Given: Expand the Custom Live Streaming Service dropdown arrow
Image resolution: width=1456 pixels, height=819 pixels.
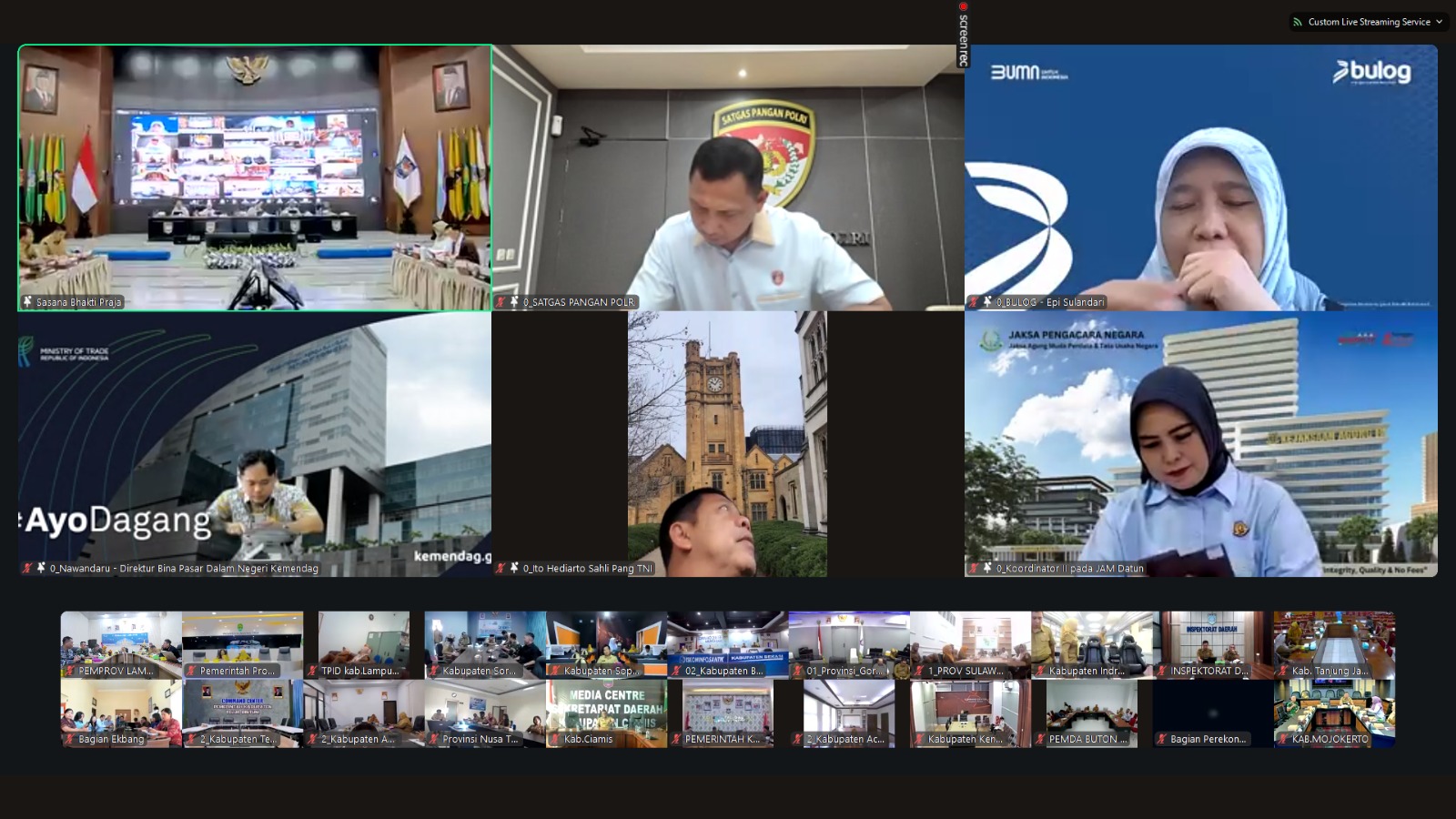Looking at the screenshot, I should (x=1439, y=22).
